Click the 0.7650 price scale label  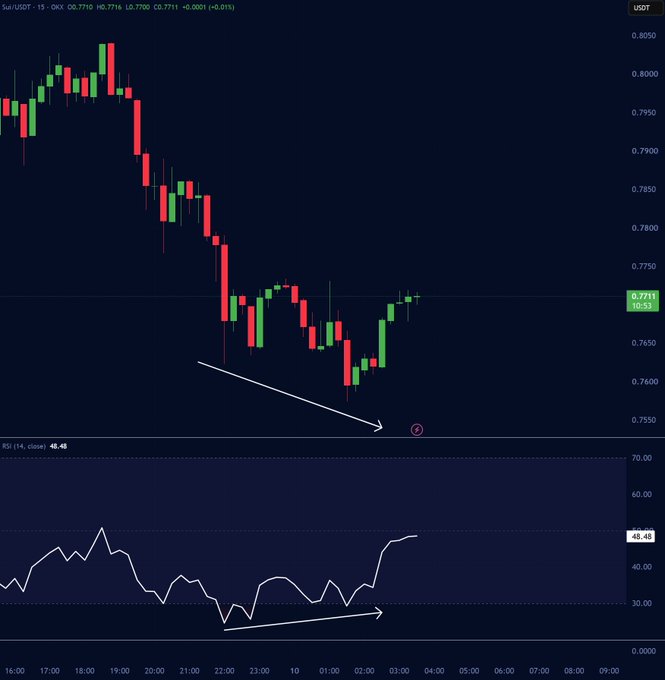point(644,343)
